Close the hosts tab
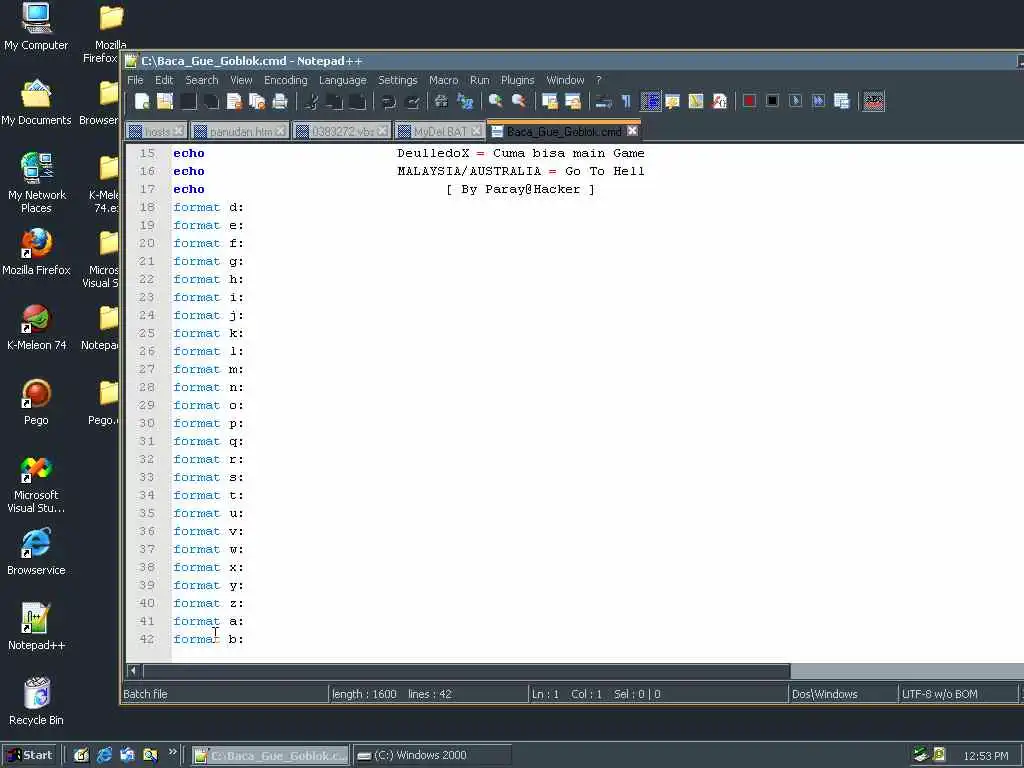 [178, 131]
